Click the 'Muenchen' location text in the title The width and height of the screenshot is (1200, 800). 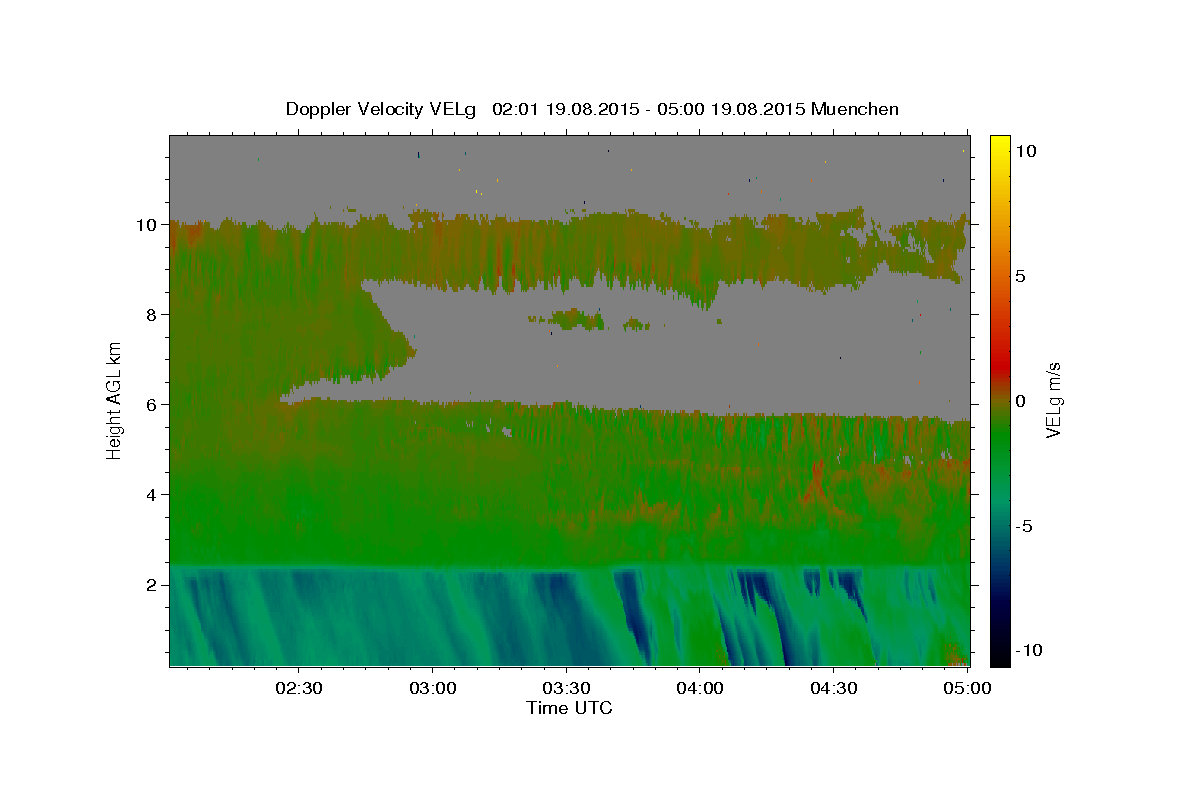point(855,109)
